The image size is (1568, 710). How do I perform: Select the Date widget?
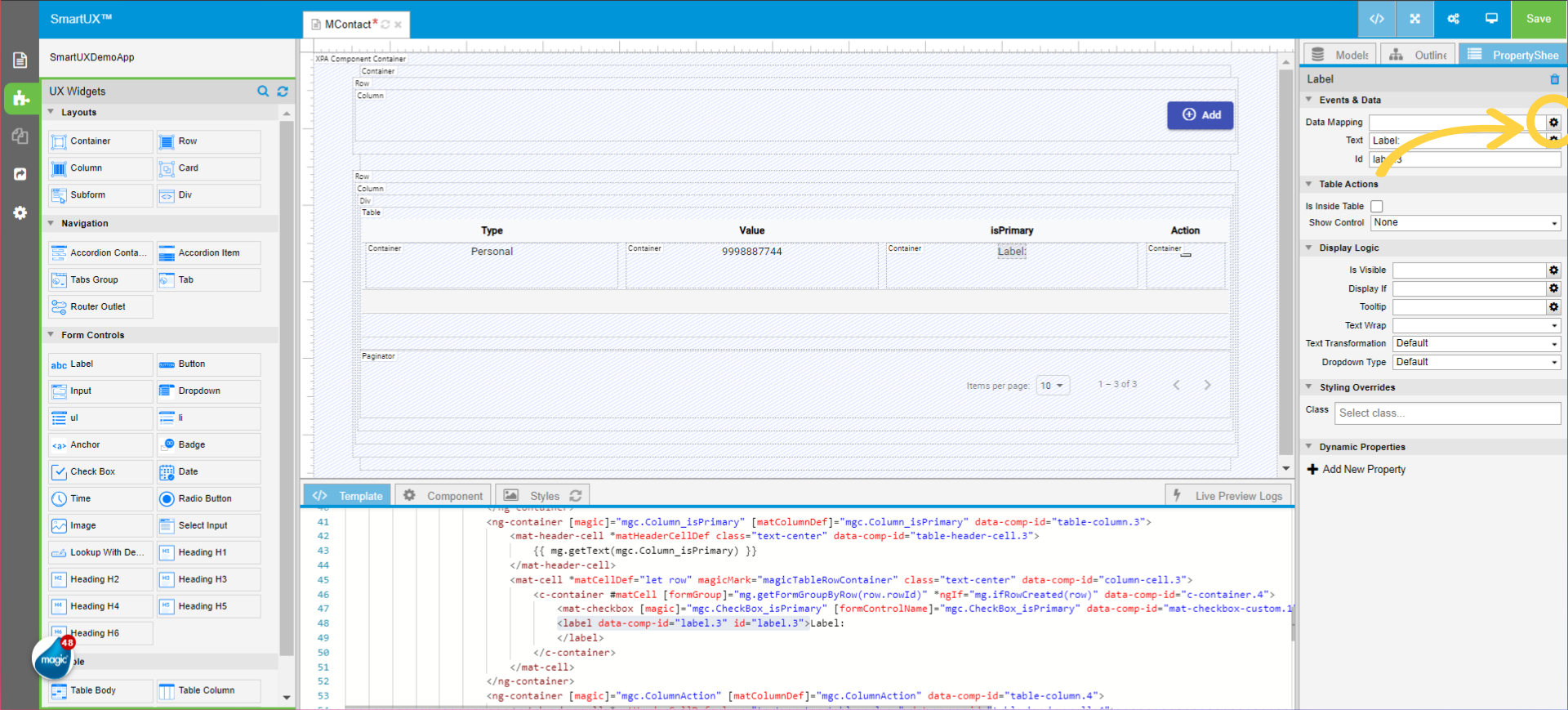click(208, 472)
